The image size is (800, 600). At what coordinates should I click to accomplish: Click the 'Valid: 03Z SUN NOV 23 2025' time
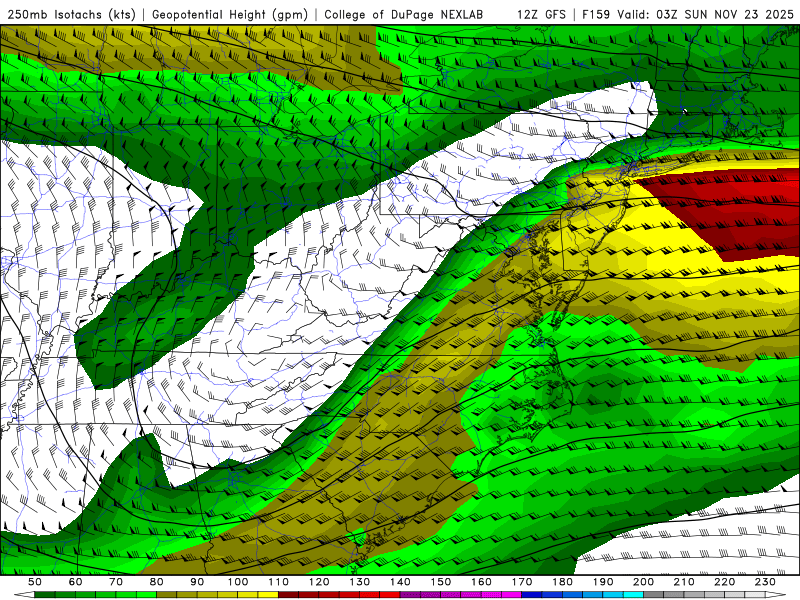point(706,14)
